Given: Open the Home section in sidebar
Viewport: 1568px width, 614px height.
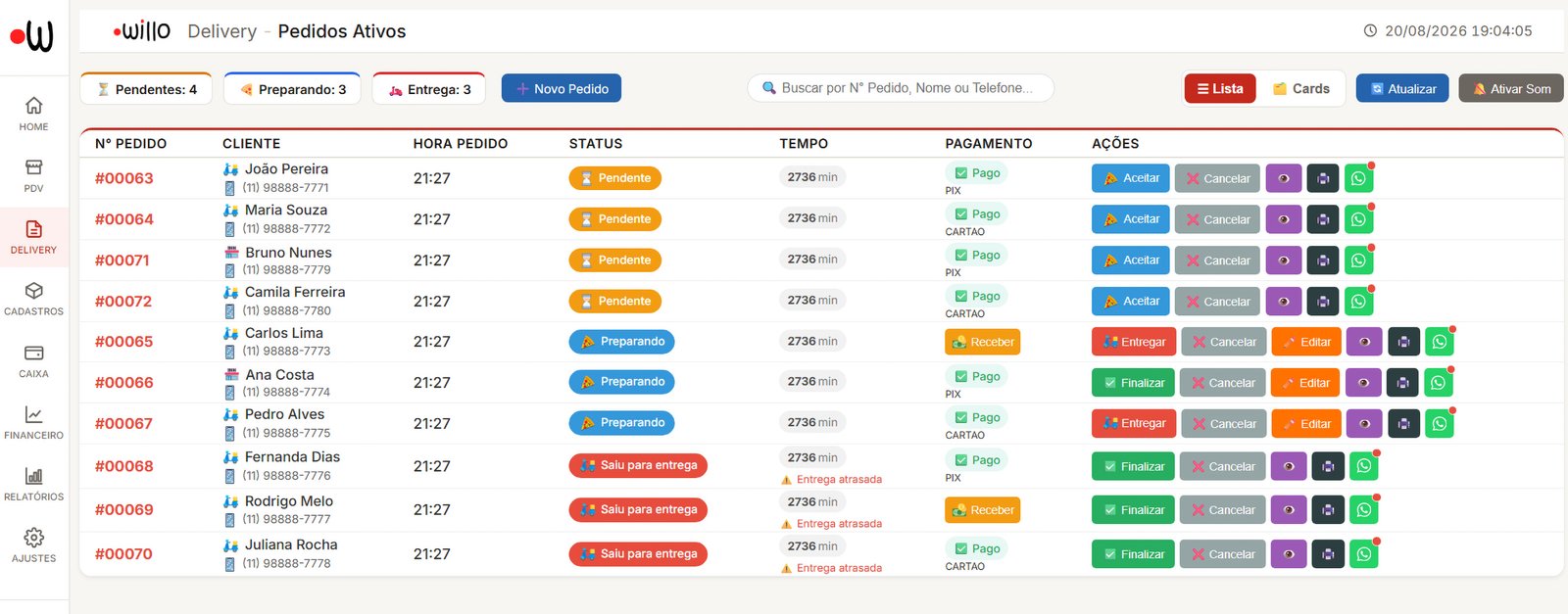Looking at the screenshot, I should (x=33, y=114).
